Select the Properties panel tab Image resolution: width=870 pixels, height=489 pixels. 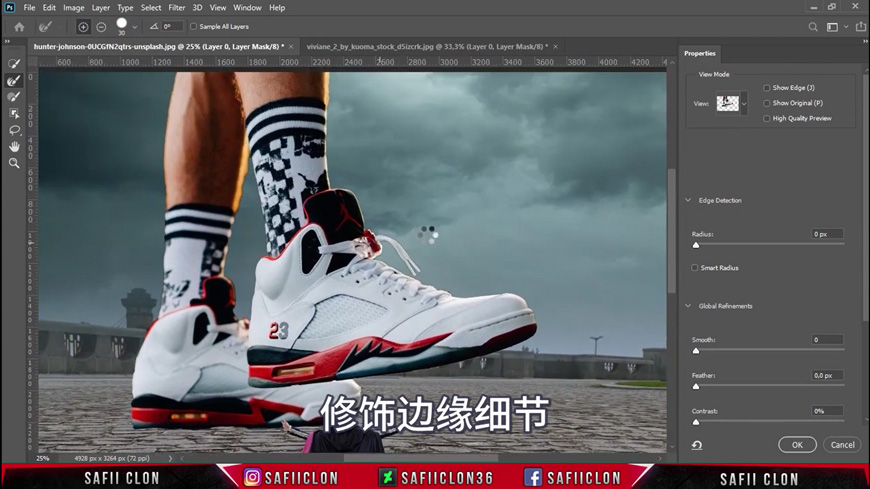[x=700, y=53]
